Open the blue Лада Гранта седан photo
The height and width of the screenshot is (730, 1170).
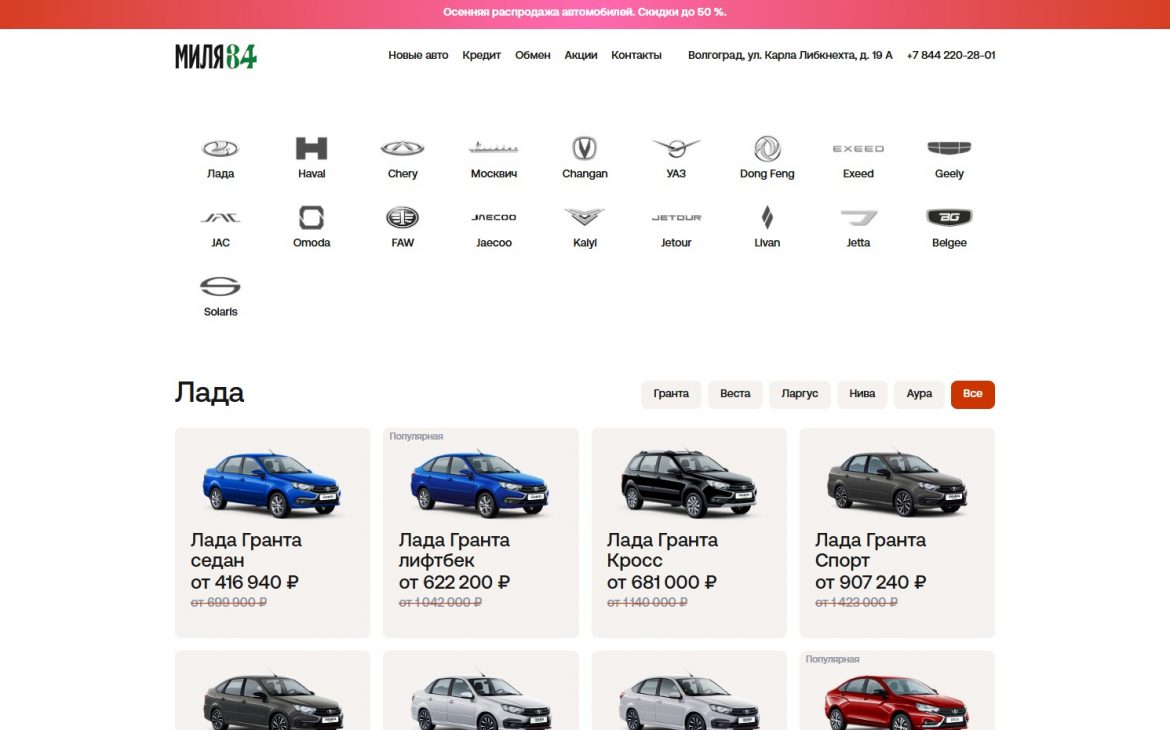(x=272, y=484)
